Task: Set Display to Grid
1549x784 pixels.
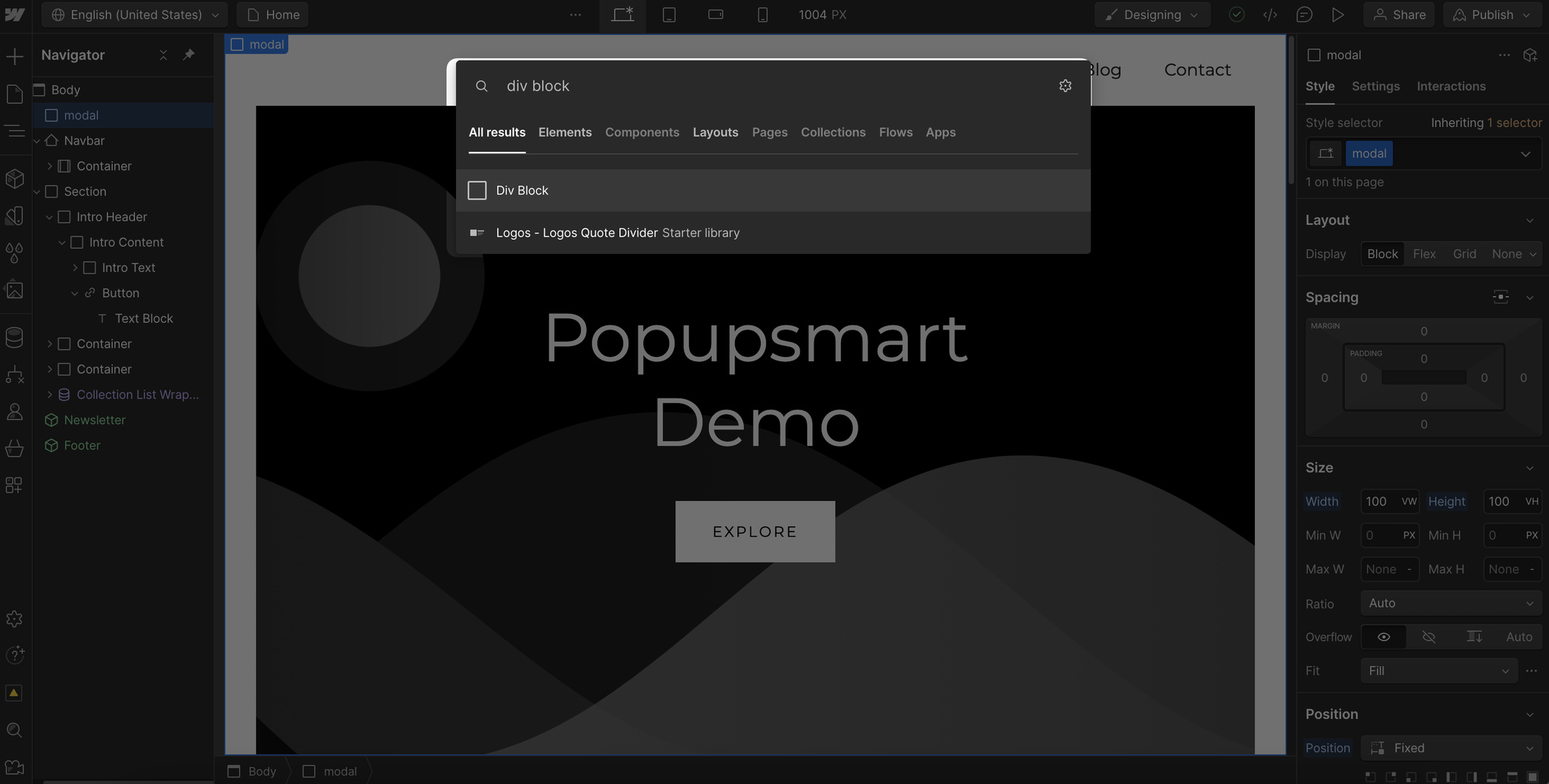Action: [1464, 254]
